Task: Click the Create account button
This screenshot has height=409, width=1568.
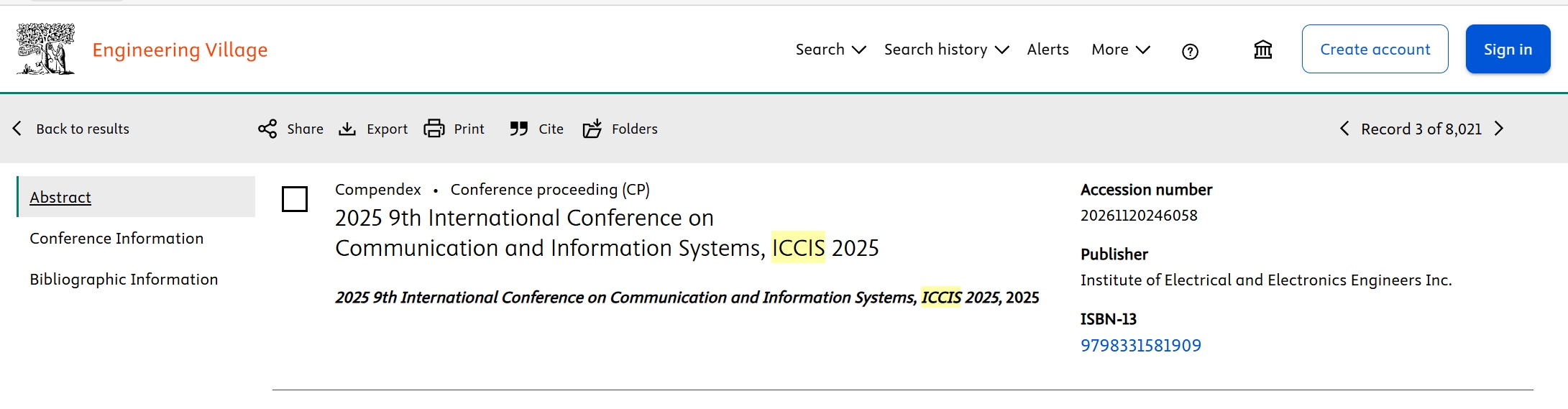Action: [1375, 49]
